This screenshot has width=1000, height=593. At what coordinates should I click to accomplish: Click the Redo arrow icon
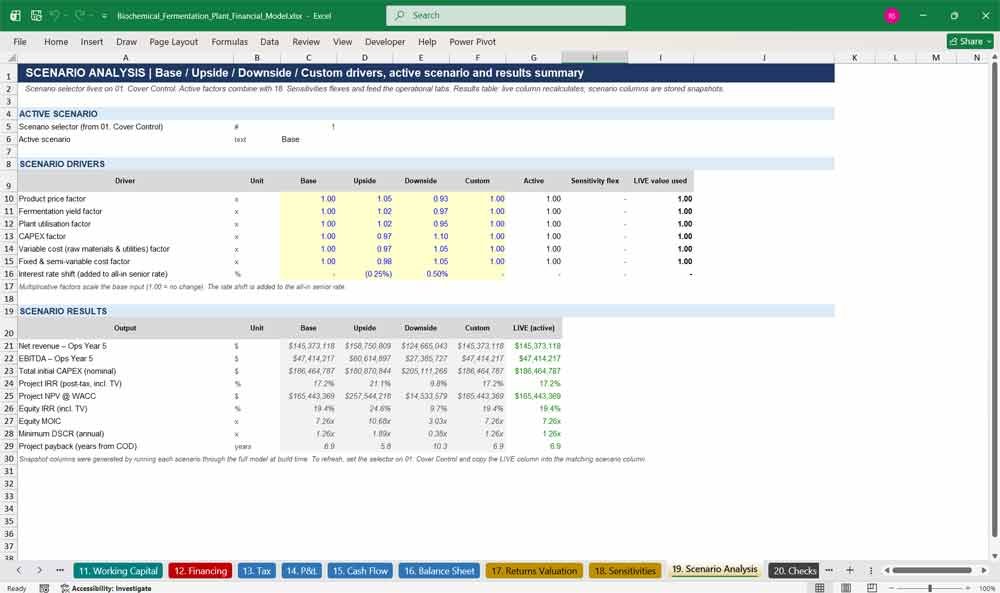tap(79, 15)
